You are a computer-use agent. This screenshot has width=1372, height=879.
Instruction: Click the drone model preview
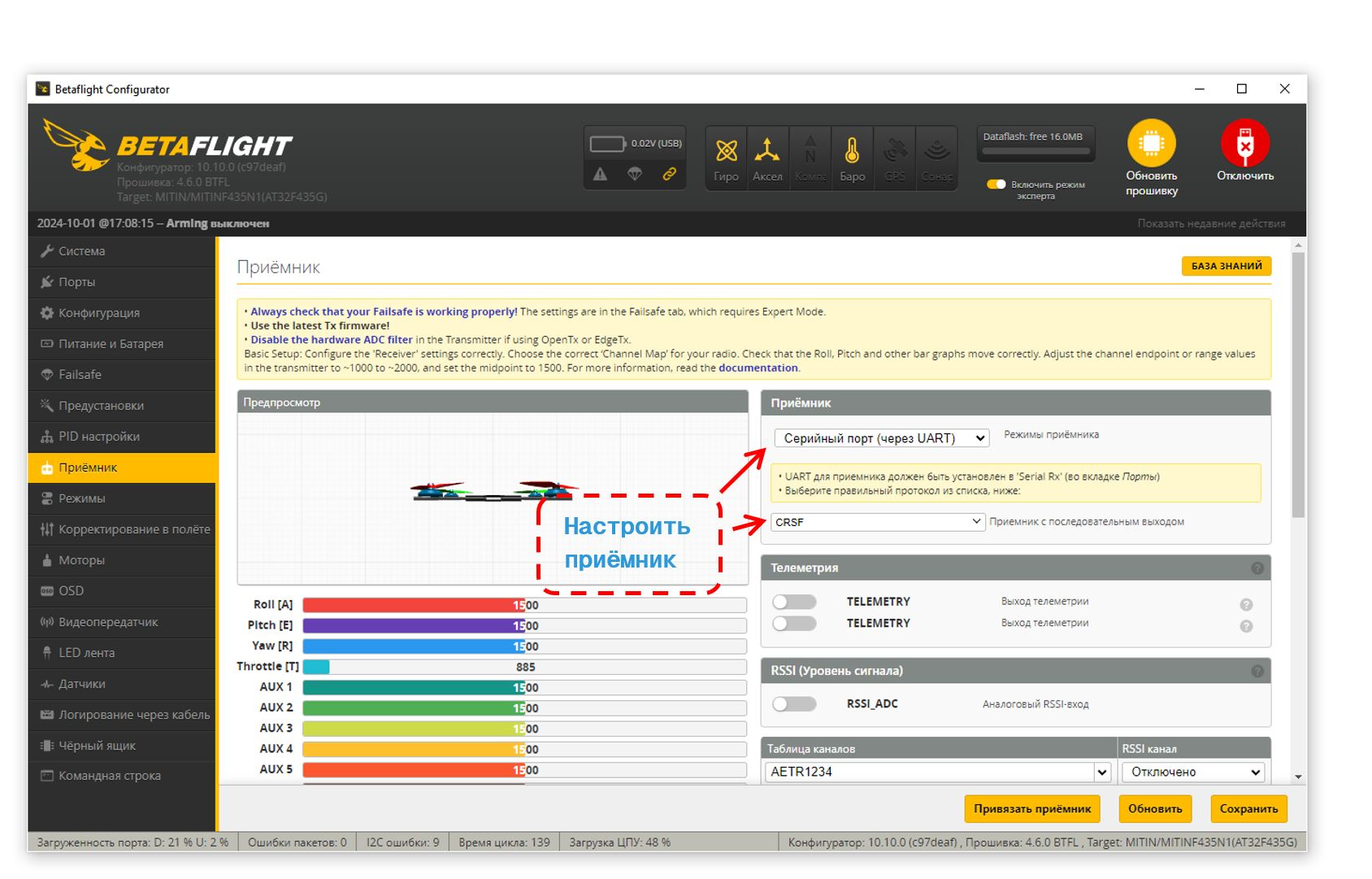pyautogui.click(x=493, y=490)
